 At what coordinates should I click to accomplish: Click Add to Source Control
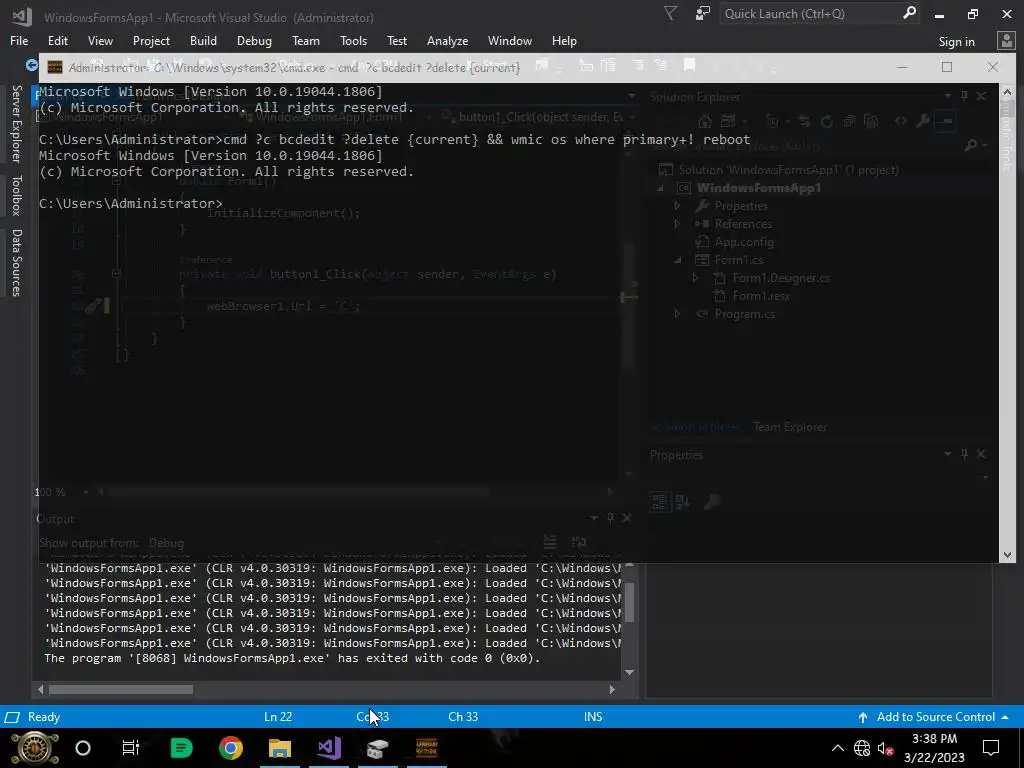[x=935, y=717]
